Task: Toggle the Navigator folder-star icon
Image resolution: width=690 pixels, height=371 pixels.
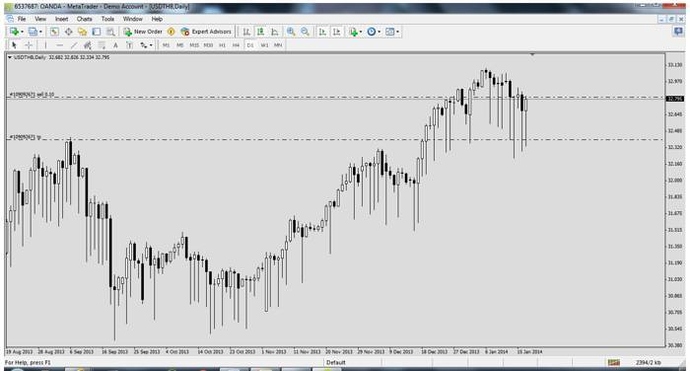Action: tap(82, 32)
